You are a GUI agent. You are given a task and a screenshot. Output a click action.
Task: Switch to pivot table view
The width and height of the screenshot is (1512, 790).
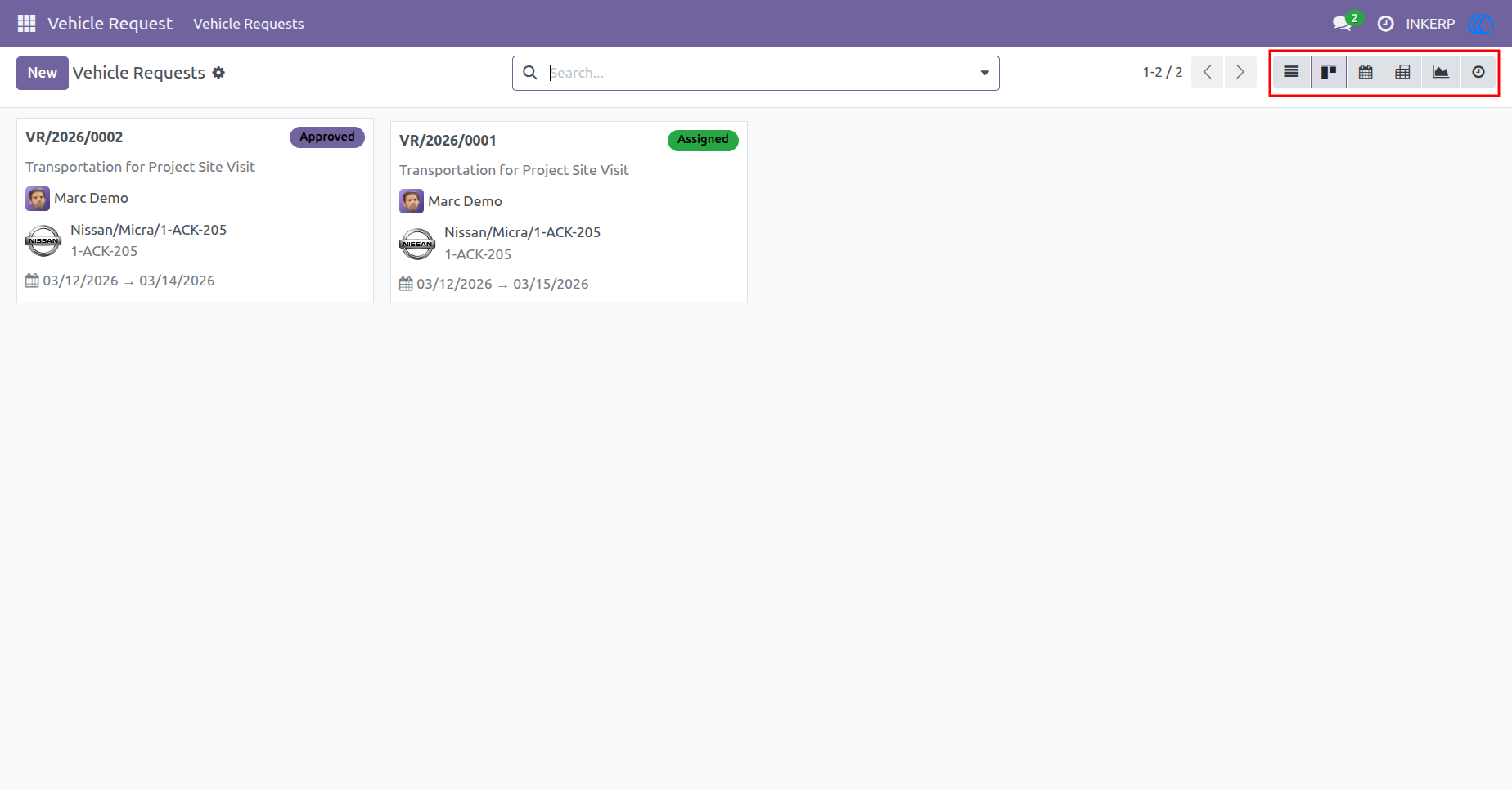coord(1402,73)
